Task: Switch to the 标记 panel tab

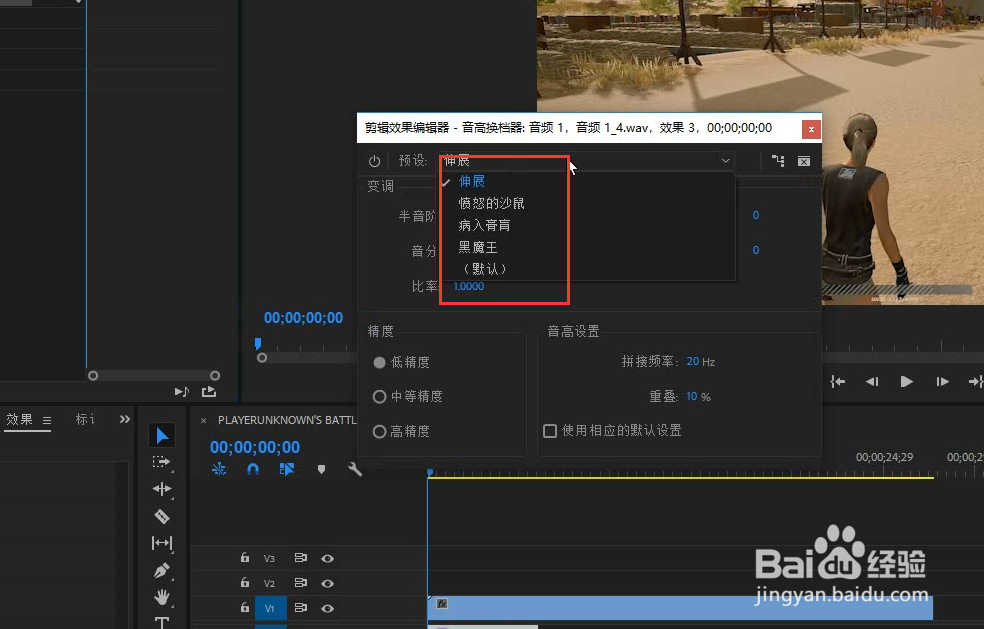Action: [85, 419]
